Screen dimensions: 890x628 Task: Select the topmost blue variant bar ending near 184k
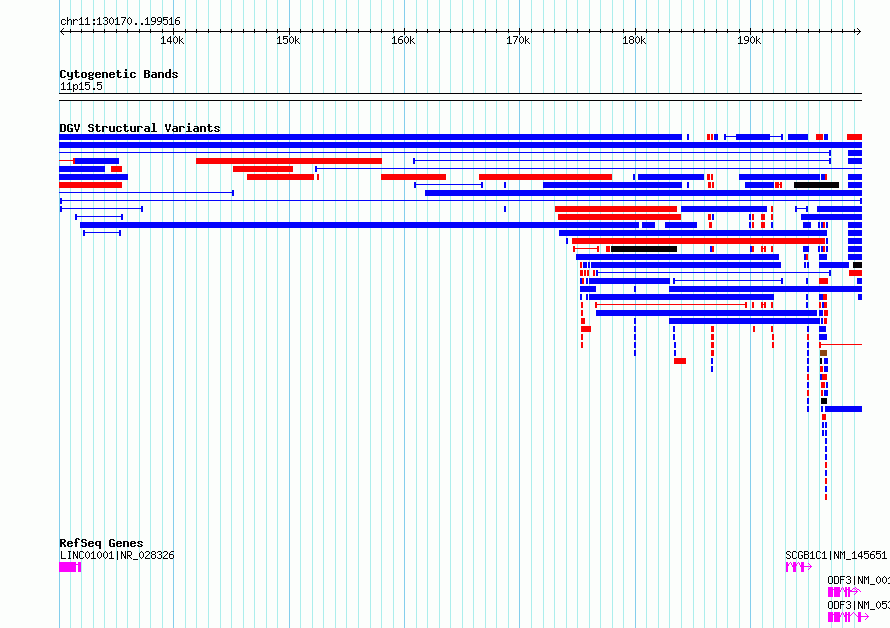point(370,137)
